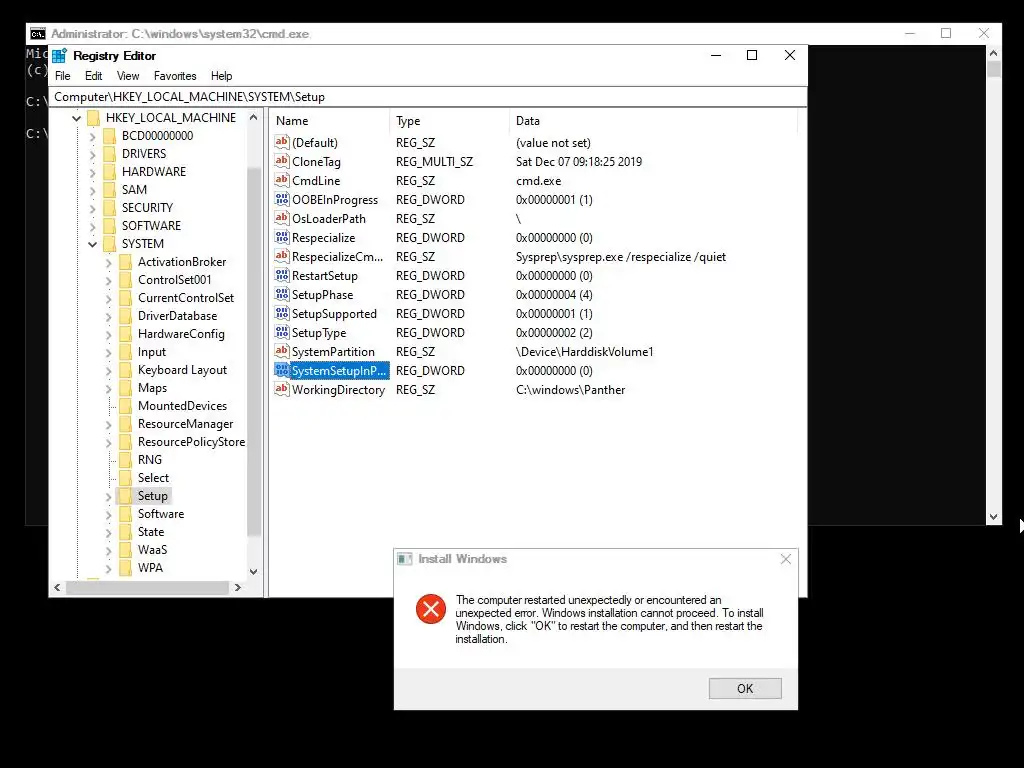Collapse the HKEY_LOCAL_MACHINE tree node

(76, 118)
